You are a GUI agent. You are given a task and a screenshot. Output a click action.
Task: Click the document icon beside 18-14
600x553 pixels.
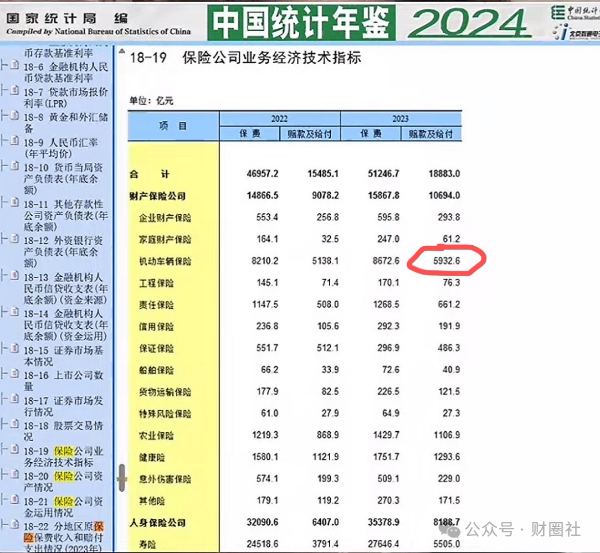coord(15,312)
